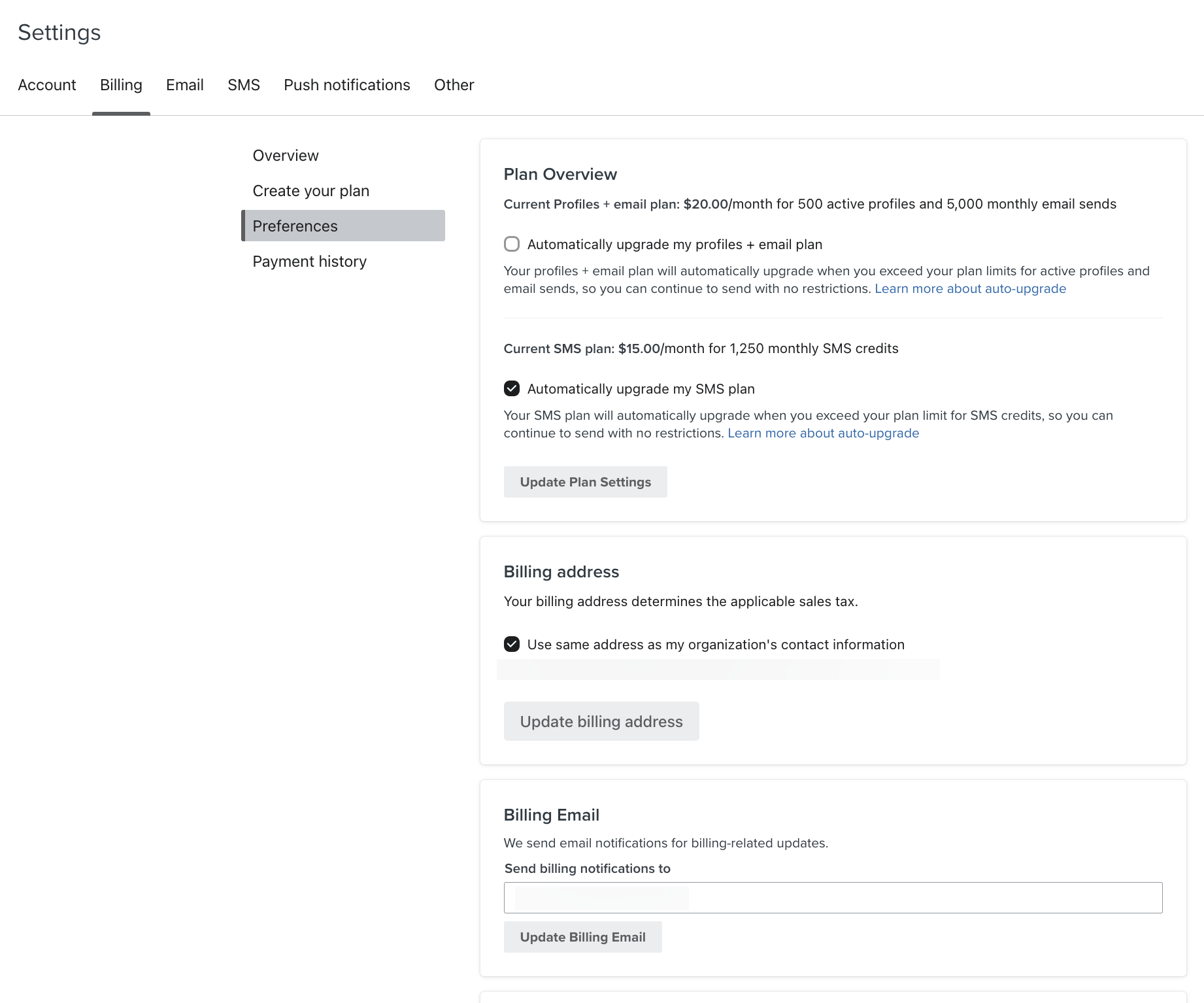Open auto-upgrade help for SMS plan
This screenshot has width=1204, height=1003.
click(823, 433)
